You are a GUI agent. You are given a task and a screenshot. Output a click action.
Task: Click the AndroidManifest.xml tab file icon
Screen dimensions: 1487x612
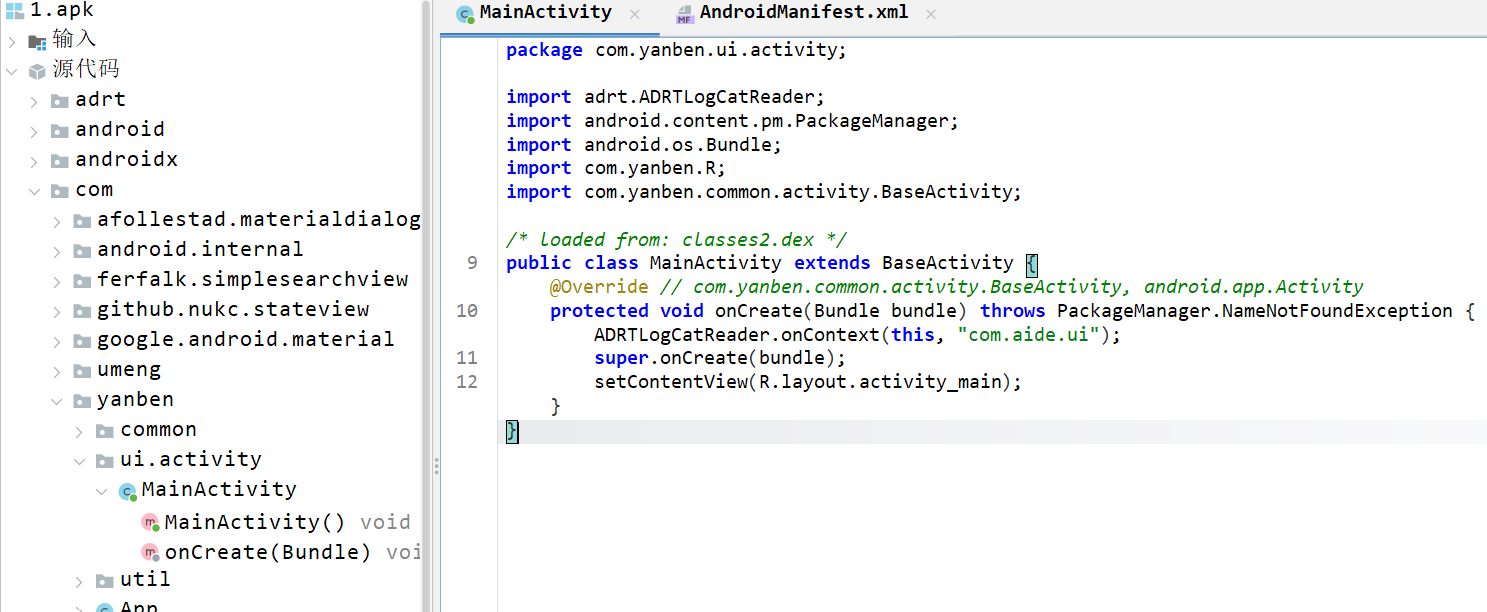click(684, 14)
